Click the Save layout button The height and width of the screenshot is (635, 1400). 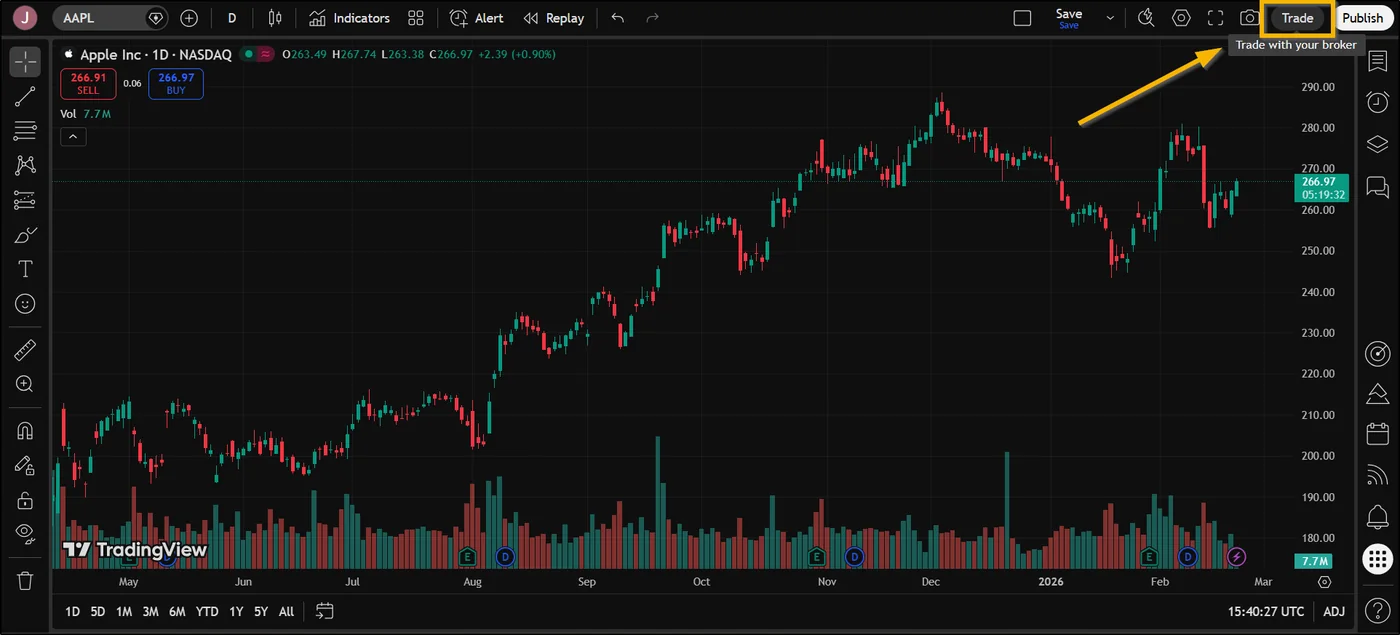click(x=1069, y=18)
